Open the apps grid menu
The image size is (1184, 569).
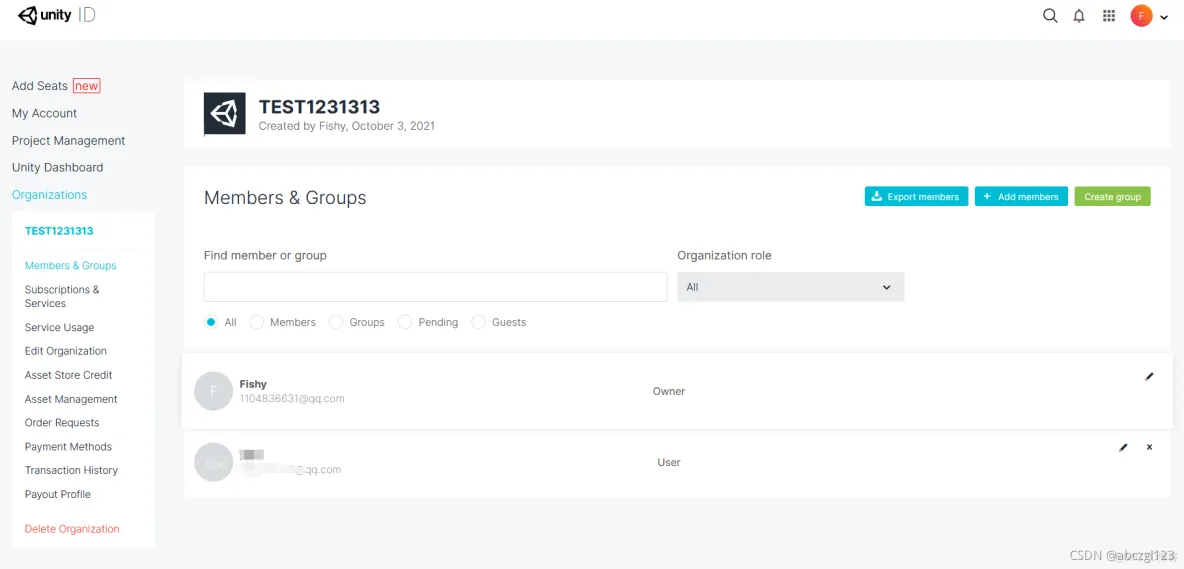1109,16
